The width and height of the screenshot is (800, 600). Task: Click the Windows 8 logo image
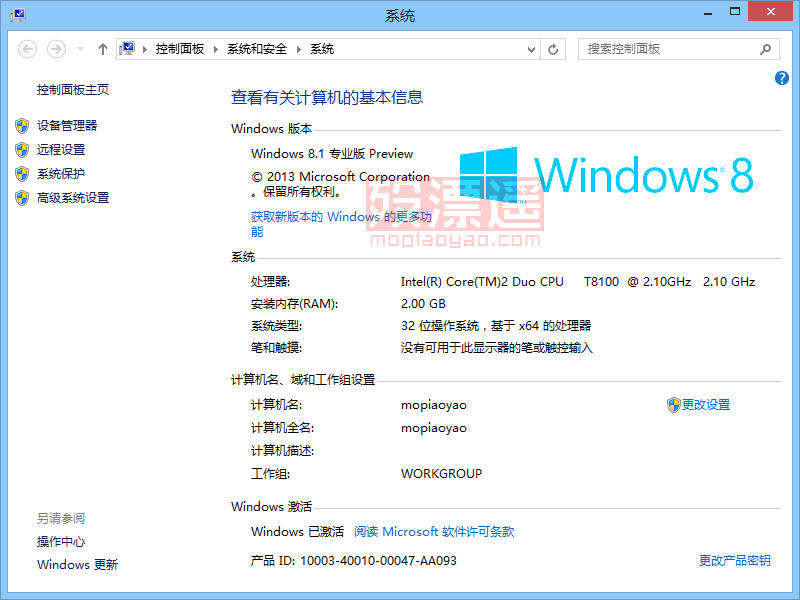pyautogui.click(x=607, y=174)
